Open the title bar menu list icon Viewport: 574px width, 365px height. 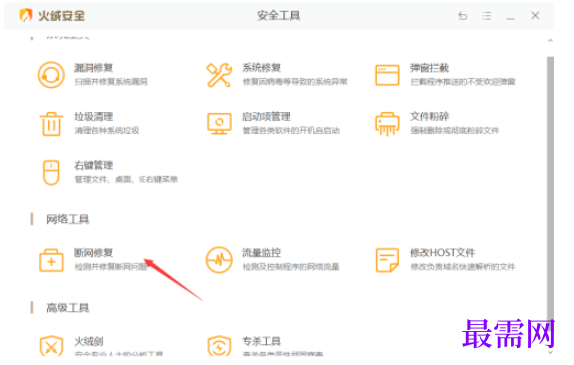[487, 16]
